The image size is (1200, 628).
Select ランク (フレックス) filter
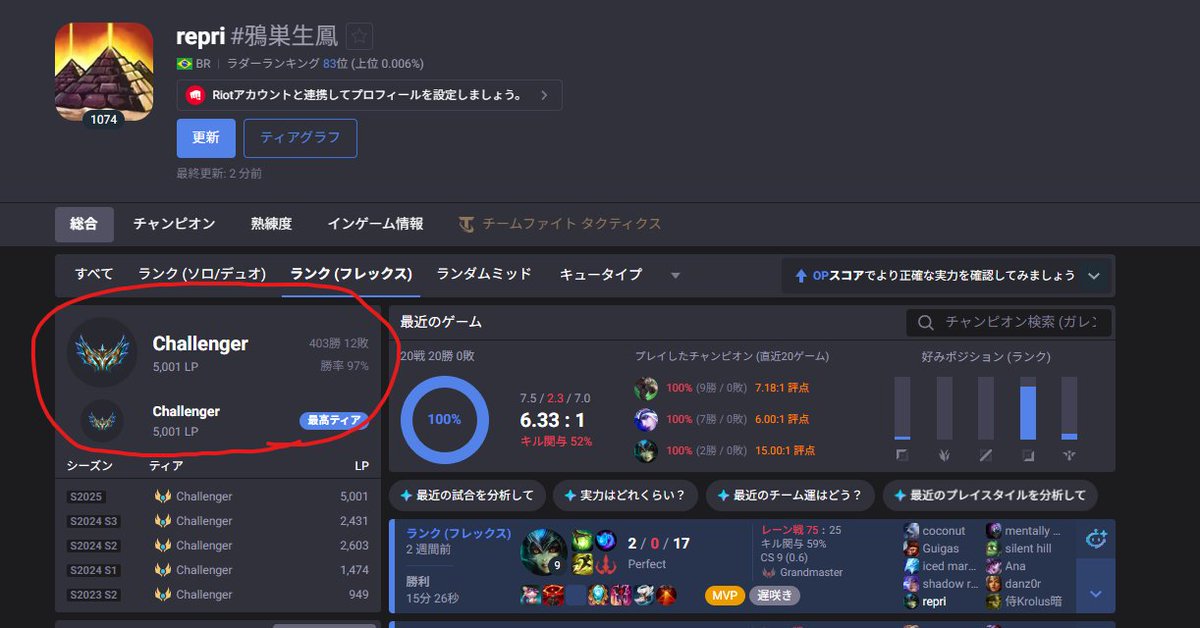point(351,274)
